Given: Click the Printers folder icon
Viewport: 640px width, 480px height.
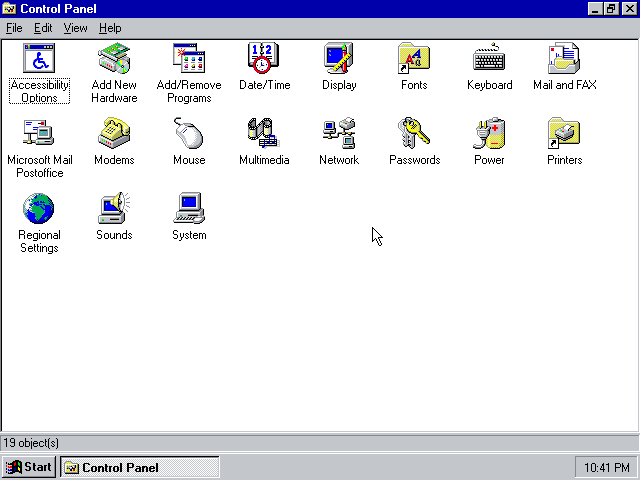Looking at the screenshot, I should pyautogui.click(x=564, y=133).
